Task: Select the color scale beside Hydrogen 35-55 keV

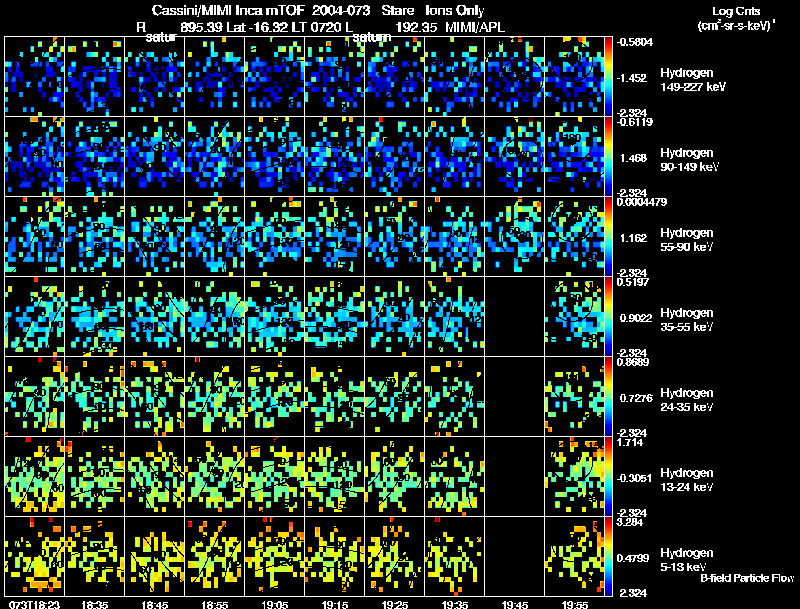Action: click(x=608, y=317)
